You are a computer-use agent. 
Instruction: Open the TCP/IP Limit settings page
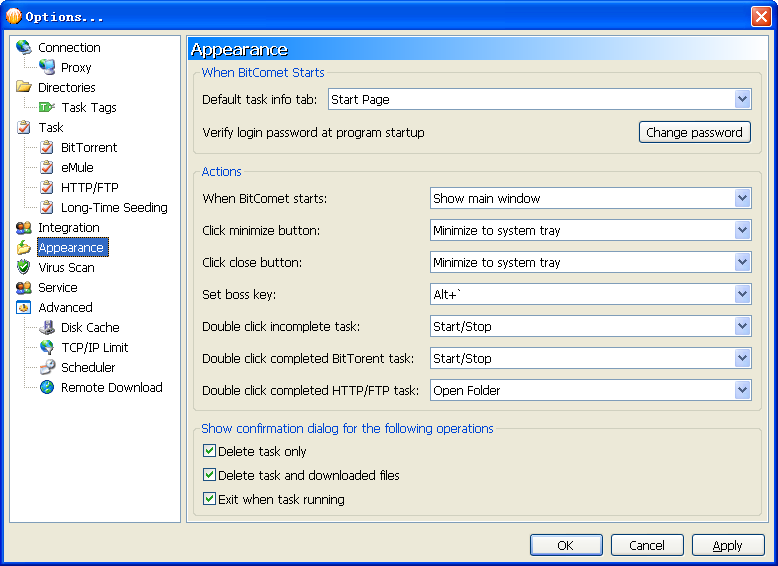click(x=94, y=347)
